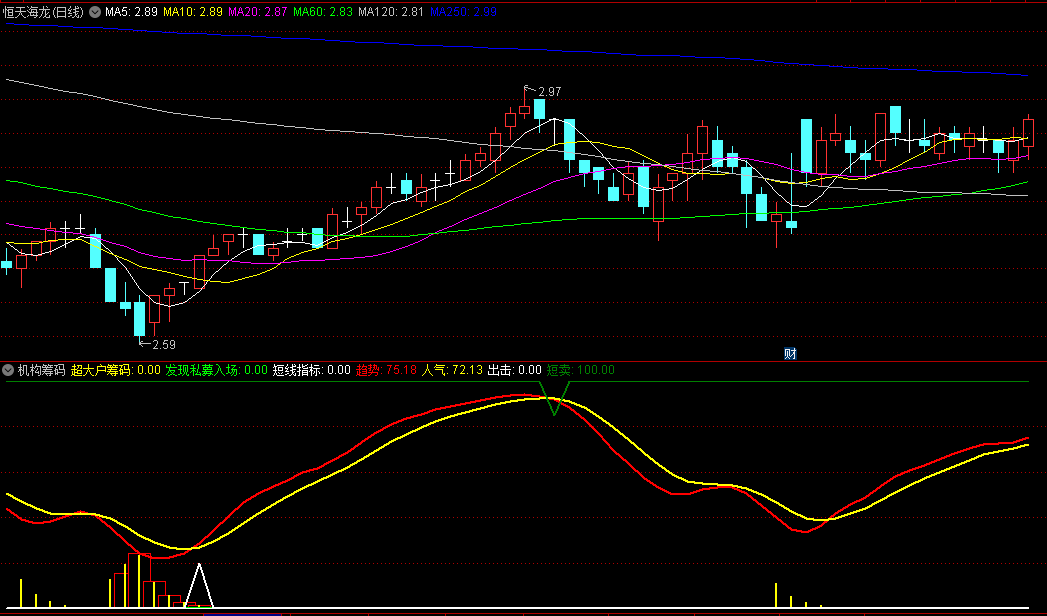Click the MA20: 2.87 label

[258, 12]
